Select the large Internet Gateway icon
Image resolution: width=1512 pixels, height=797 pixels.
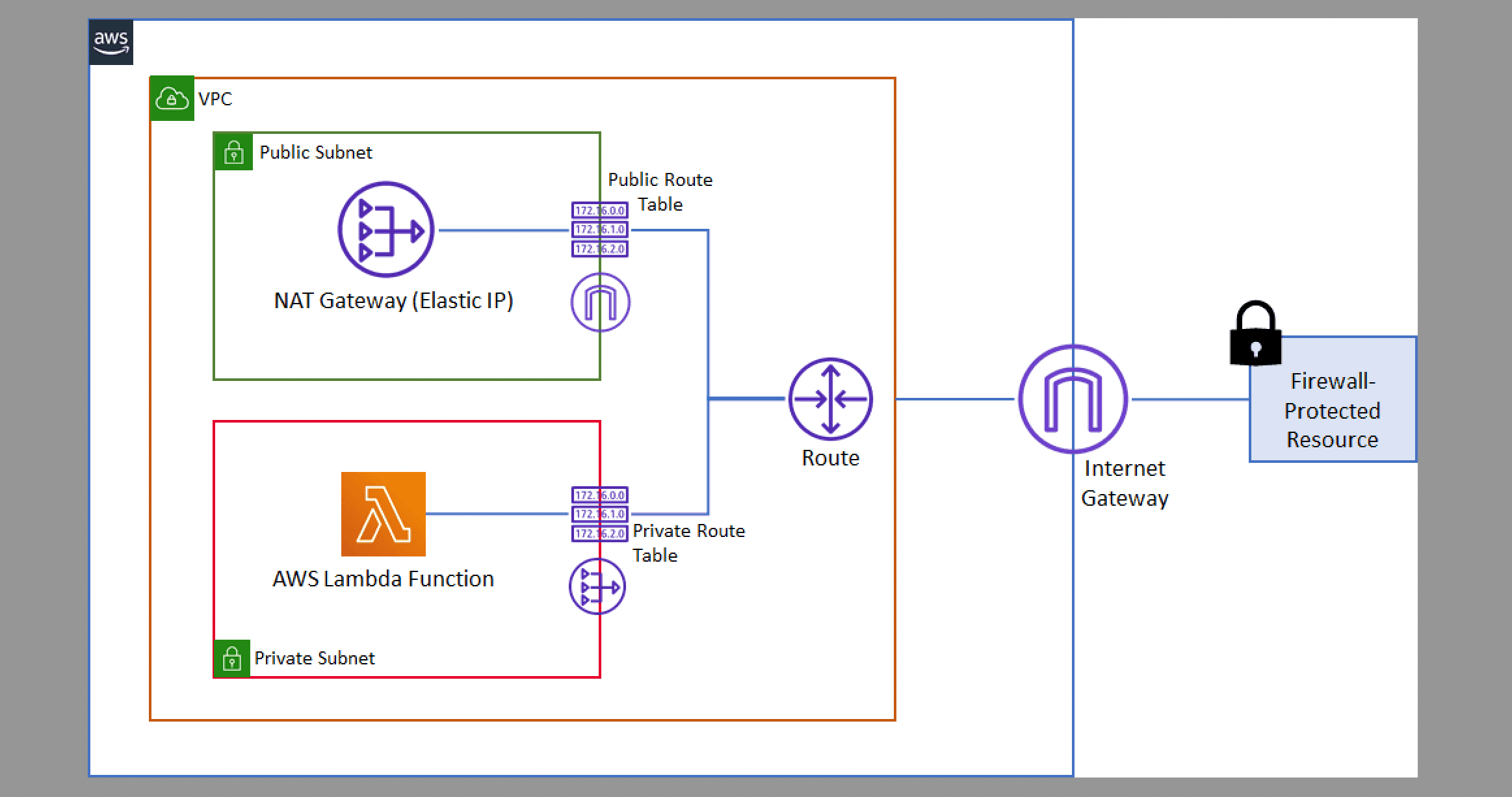1073,398
